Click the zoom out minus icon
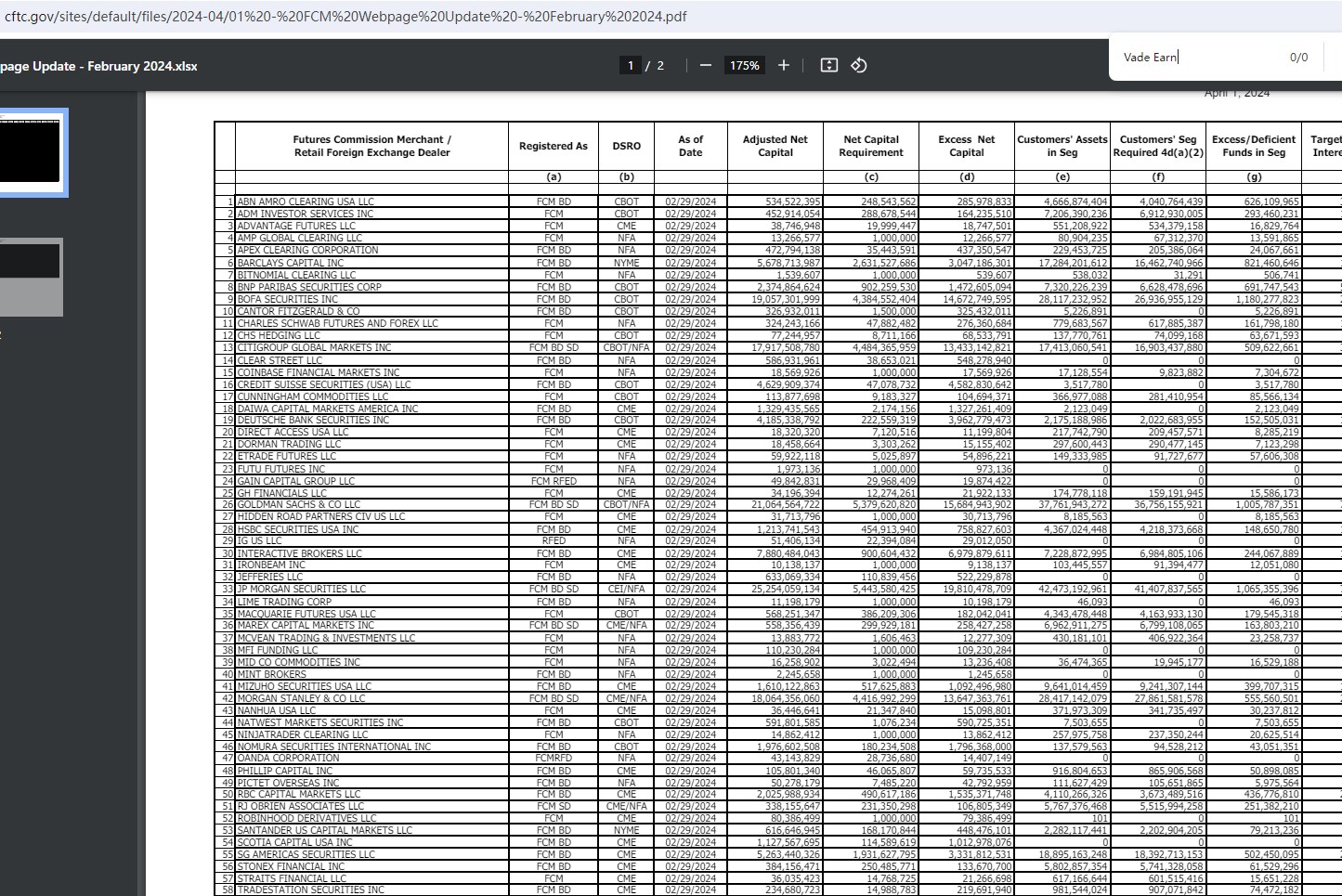Viewport: 1342px width, 896px height. point(706,65)
